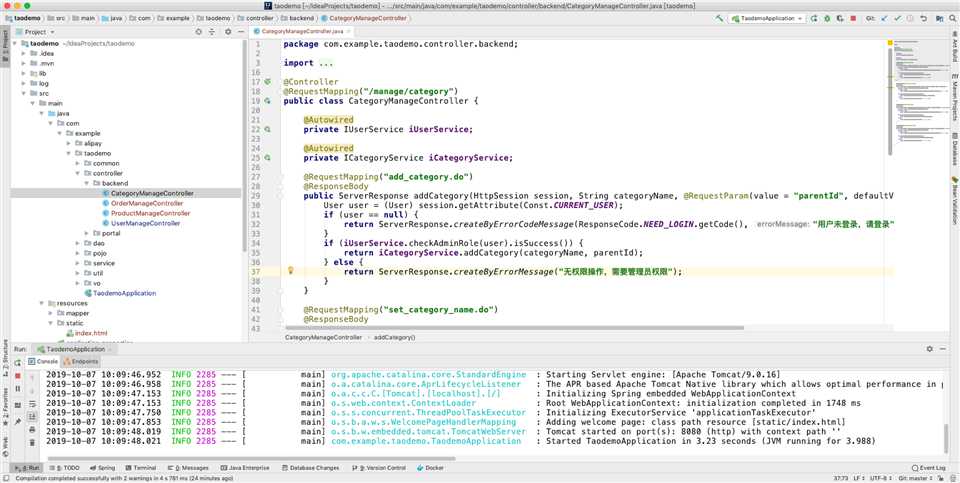The width and height of the screenshot is (960, 483).
Task: Select the TaodemoApplication run tab
Action: pyautogui.click(x=75, y=349)
